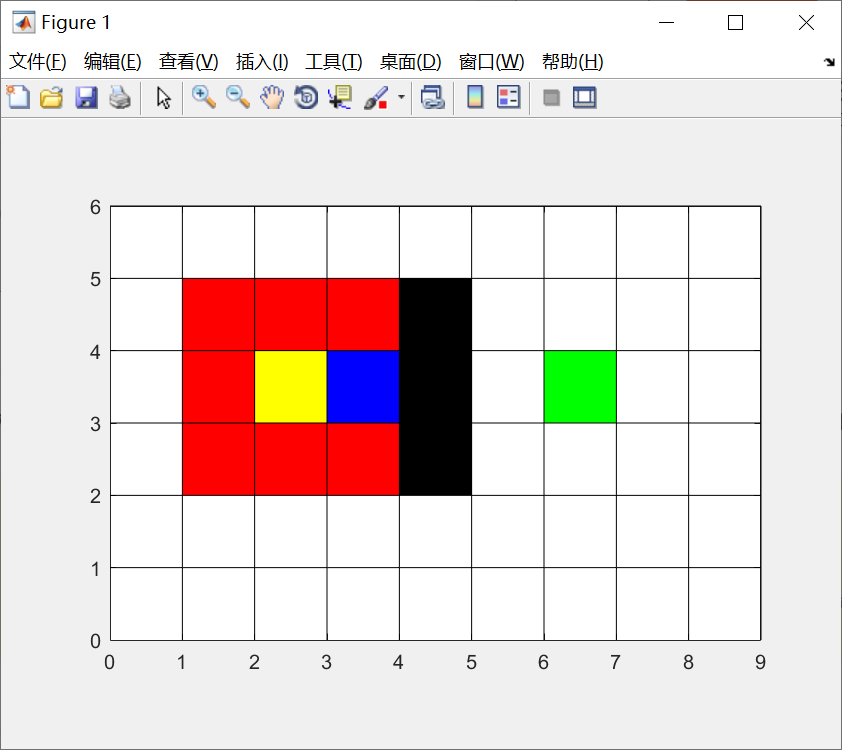Click the Hide Plot Tools icon

coord(551,98)
